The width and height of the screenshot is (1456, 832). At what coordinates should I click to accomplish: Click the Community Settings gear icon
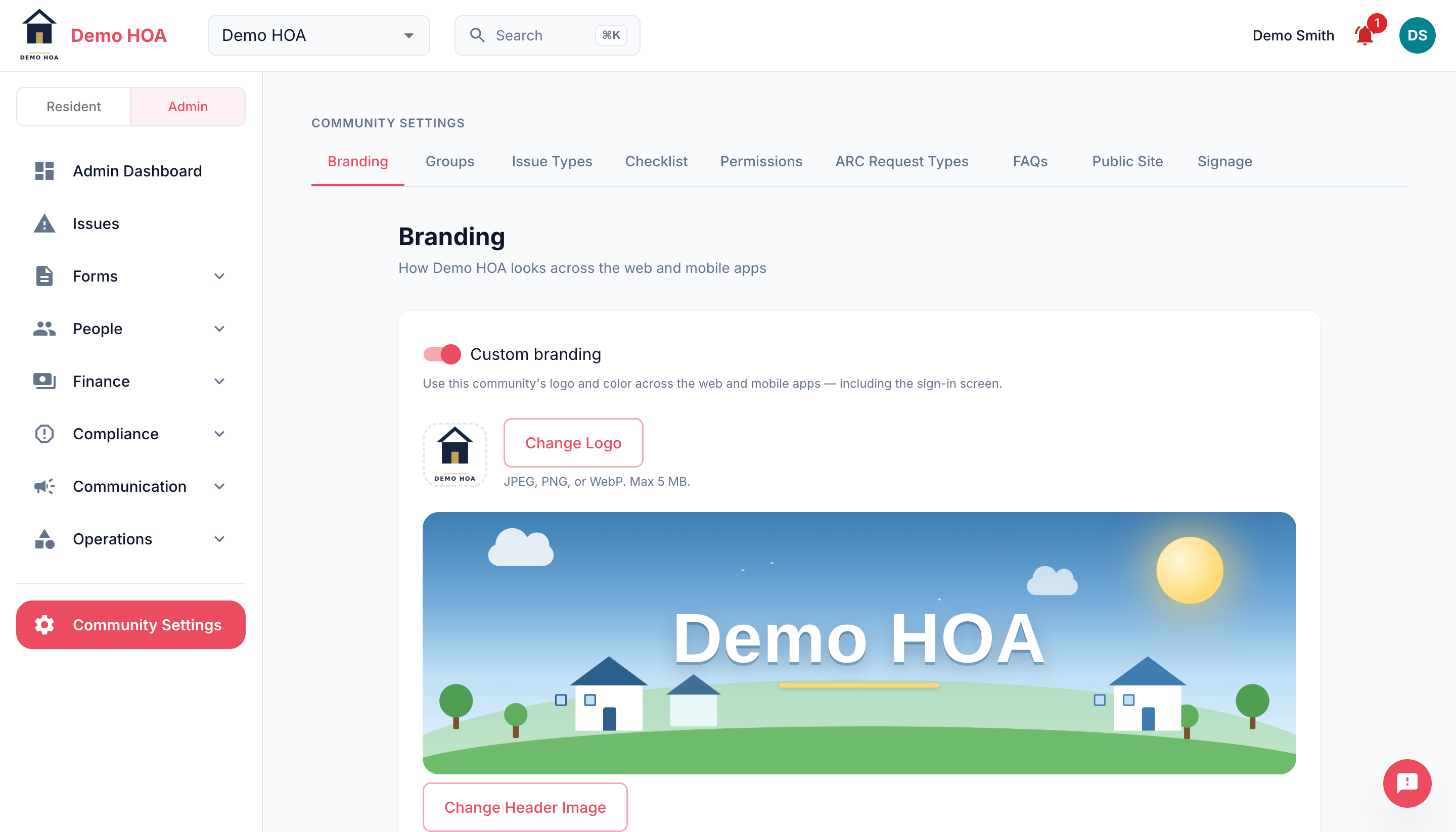pyautogui.click(x=44, y=625)
